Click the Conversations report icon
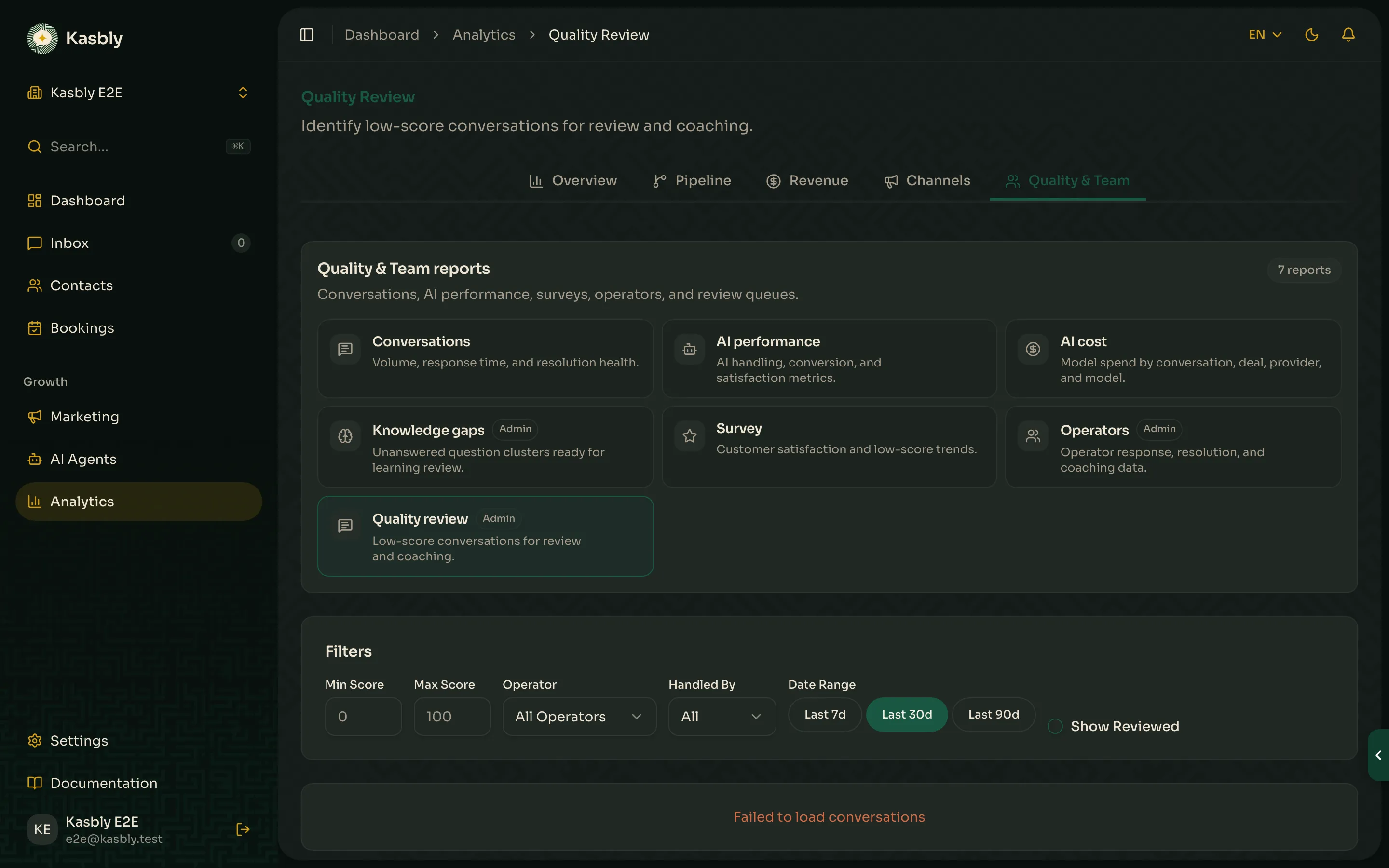Screen dimensions: 1389x868 coord(345,349)
